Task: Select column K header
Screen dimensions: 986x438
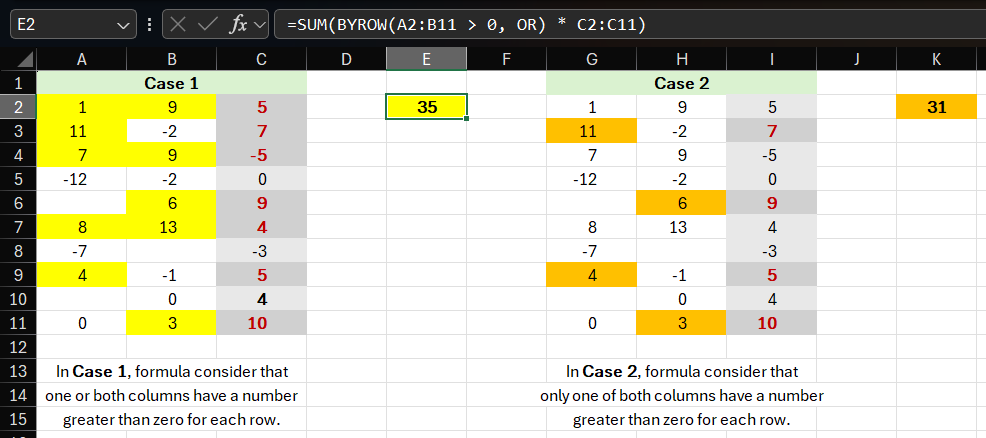Action: 936,60
